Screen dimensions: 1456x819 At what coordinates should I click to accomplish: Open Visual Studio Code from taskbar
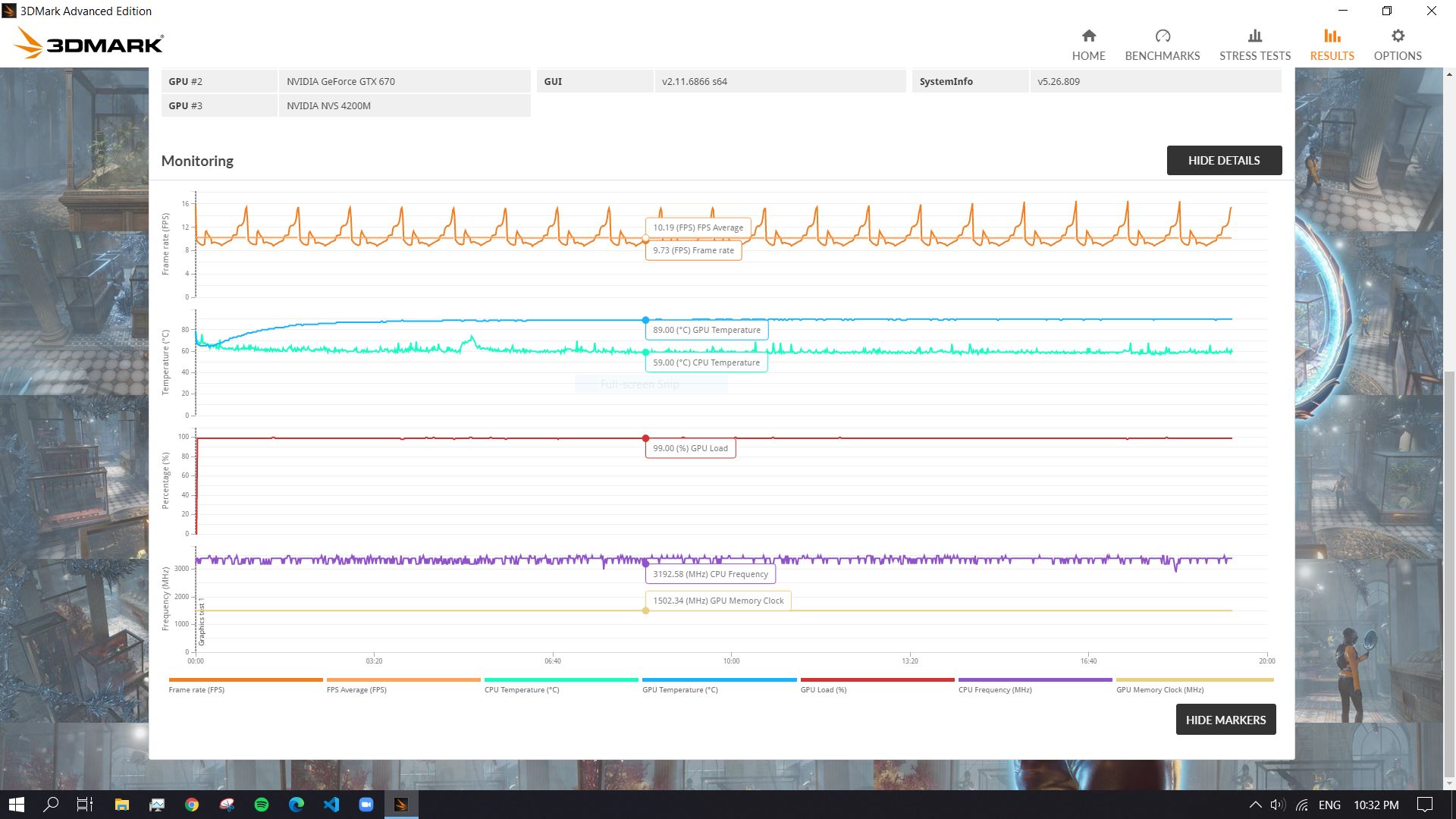click(331, 805)
